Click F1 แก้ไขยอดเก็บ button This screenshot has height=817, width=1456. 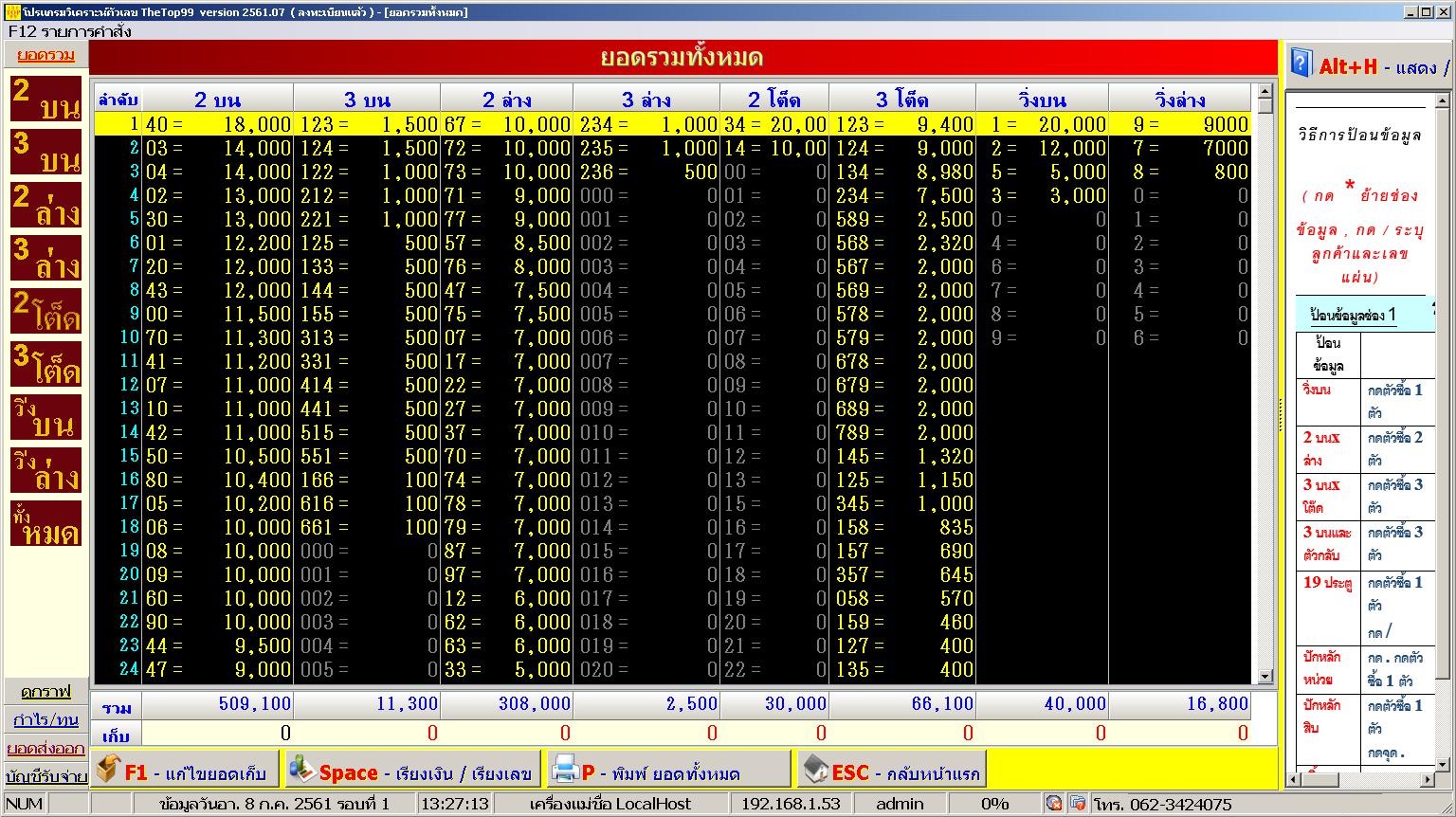click(x=186, y=770)
